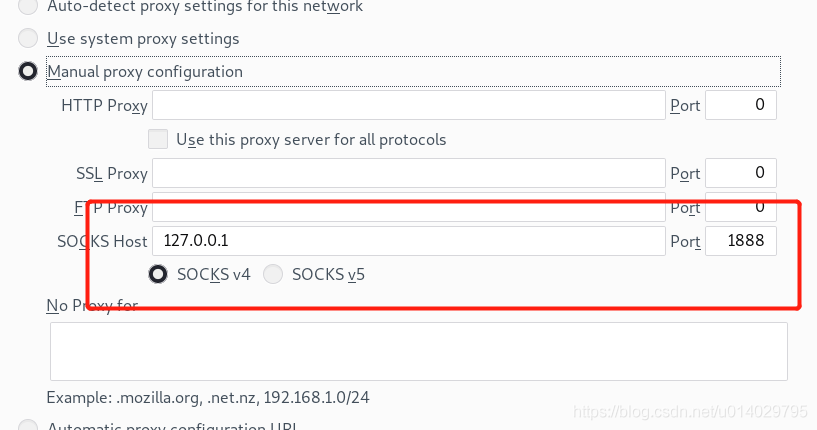Click the SSL Proxy label text
Screen dimensions: 817x430
[x=111, y=173]
